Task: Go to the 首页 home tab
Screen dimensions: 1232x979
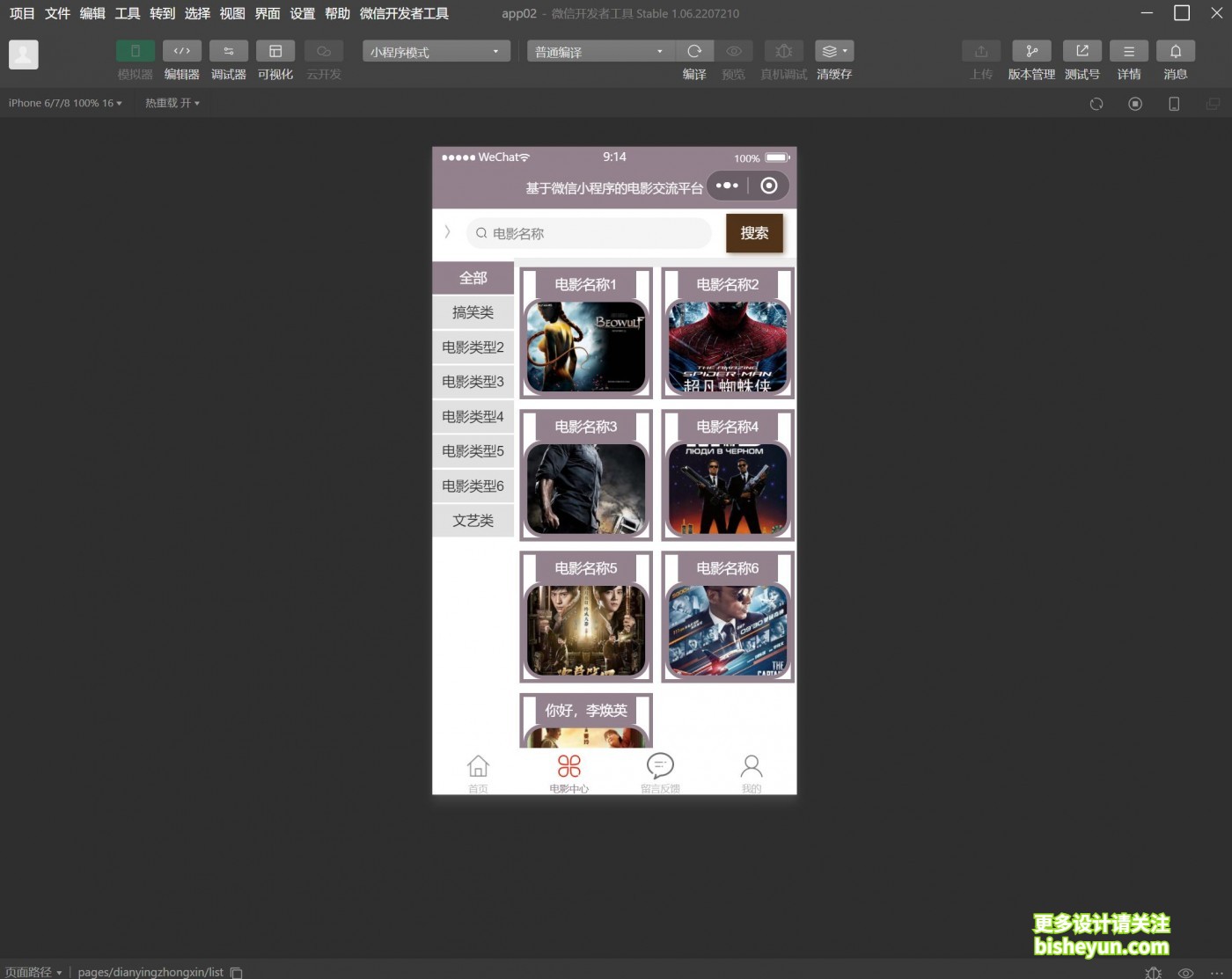Action: point(478,773)
